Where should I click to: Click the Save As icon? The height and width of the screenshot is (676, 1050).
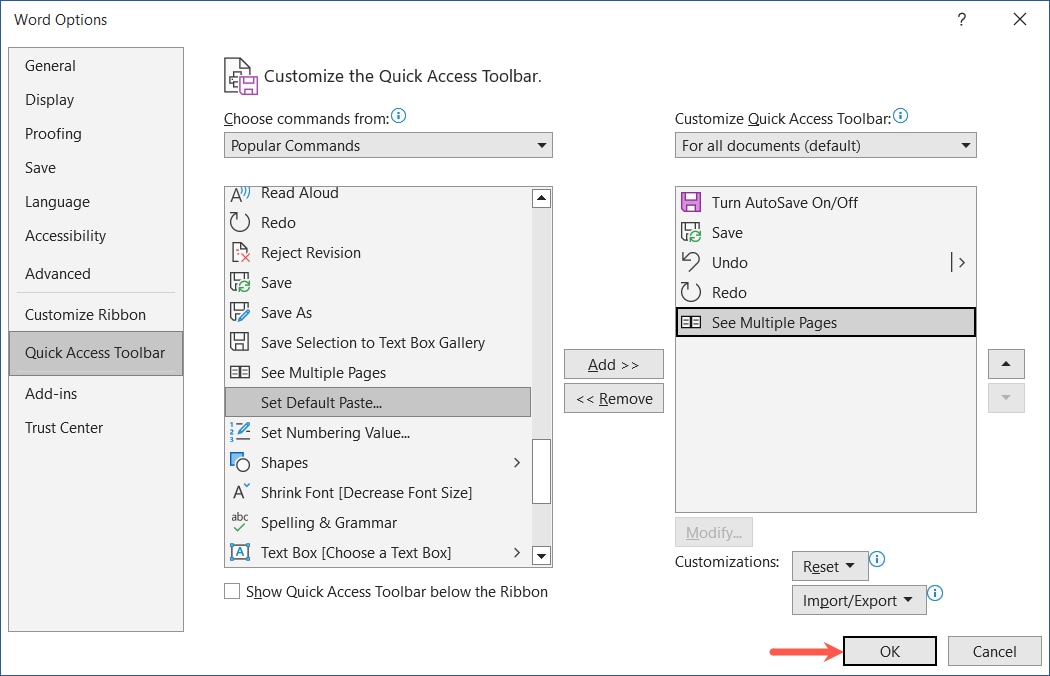[x=240, y=312]
